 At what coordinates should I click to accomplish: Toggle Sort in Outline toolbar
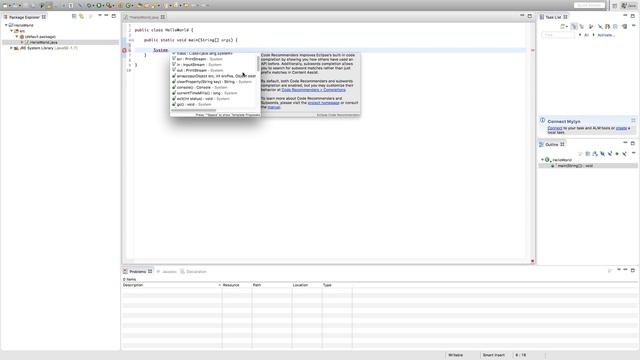595,153
